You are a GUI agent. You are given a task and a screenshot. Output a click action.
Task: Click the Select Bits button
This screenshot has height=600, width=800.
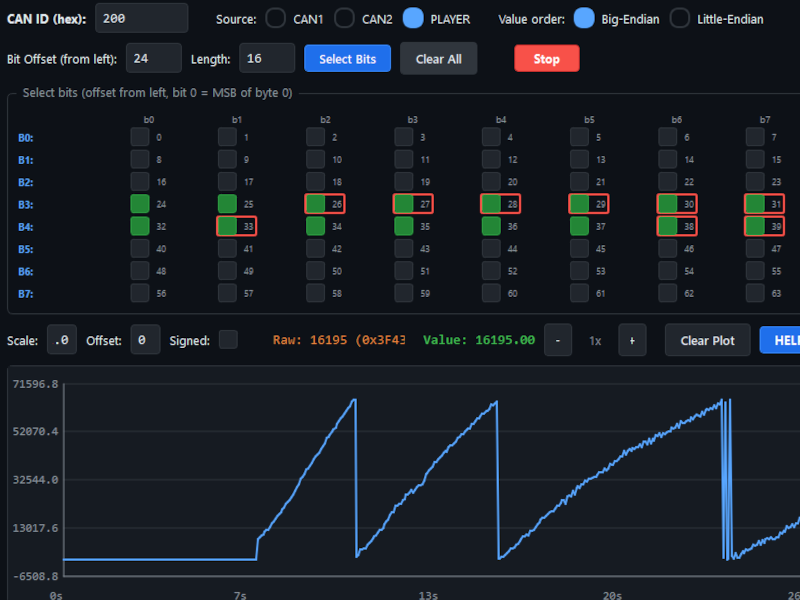click(x=347, y=59)
